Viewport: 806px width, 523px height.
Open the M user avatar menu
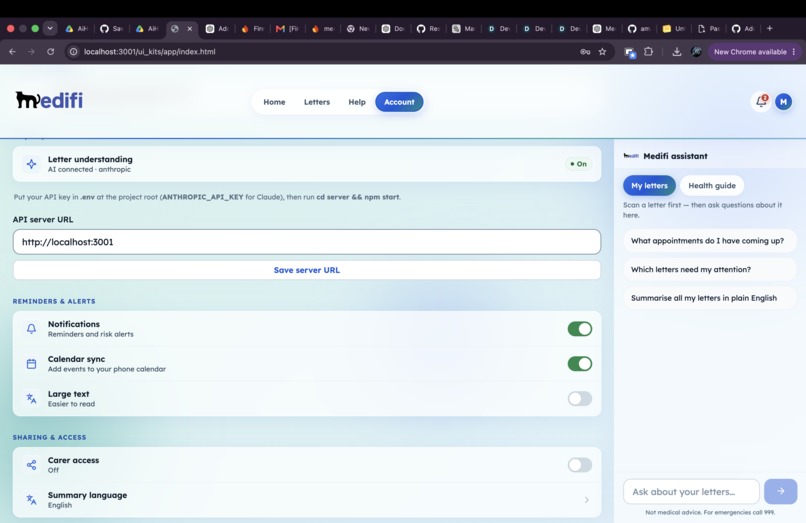[783, 102]
